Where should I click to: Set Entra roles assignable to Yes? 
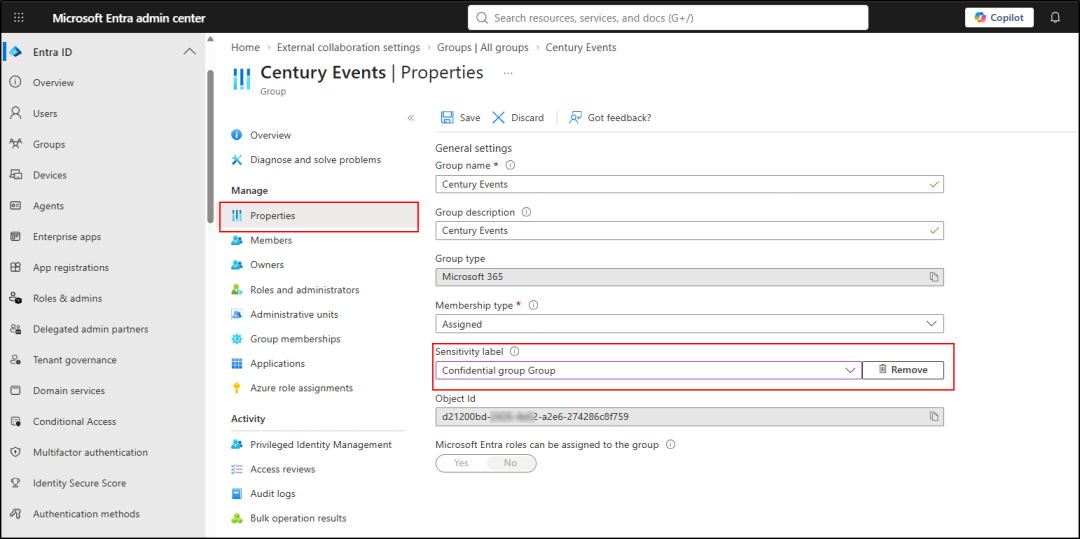(x=461, y=463)
